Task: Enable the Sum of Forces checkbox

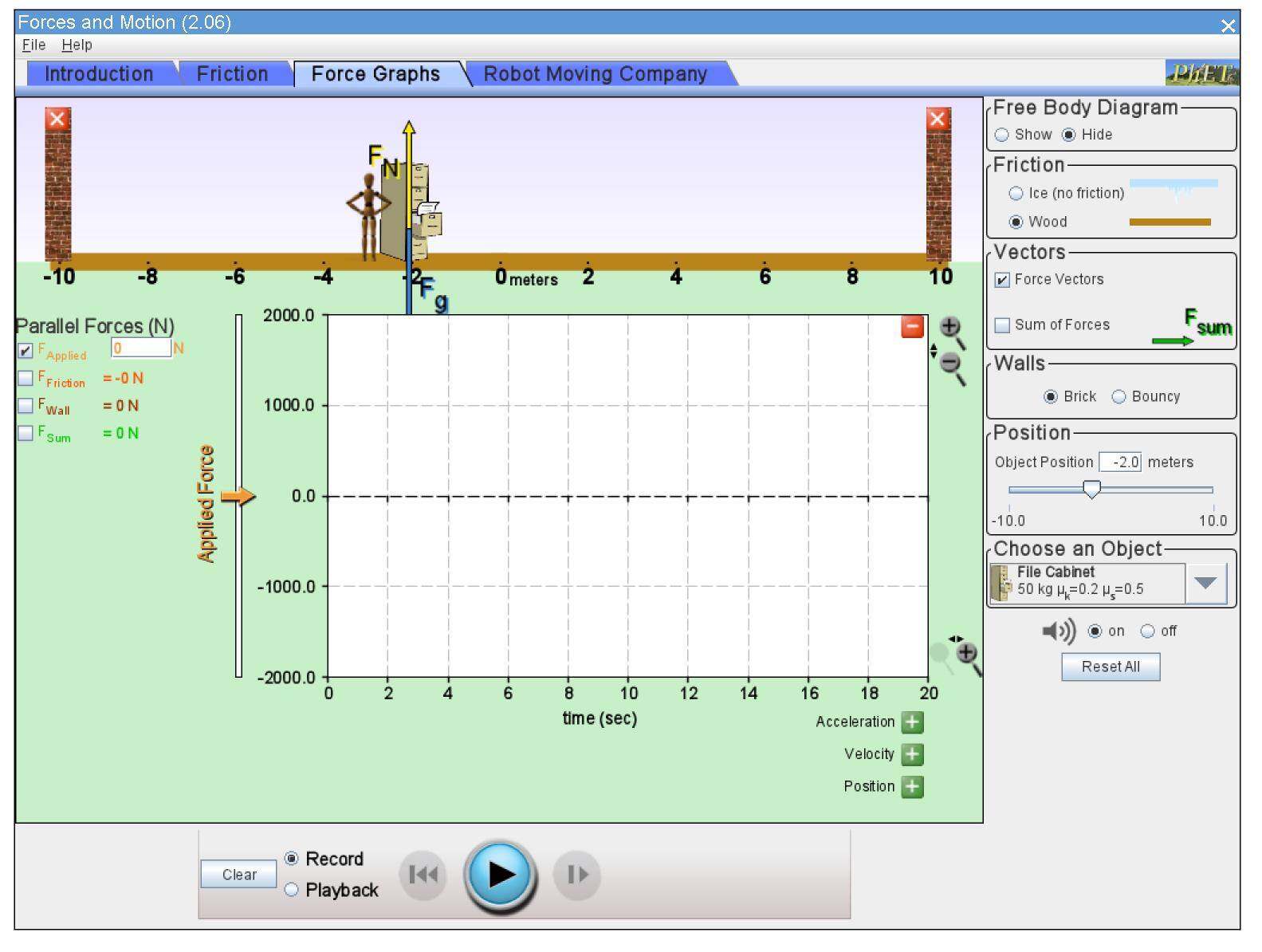Action: pos(1003,325)
